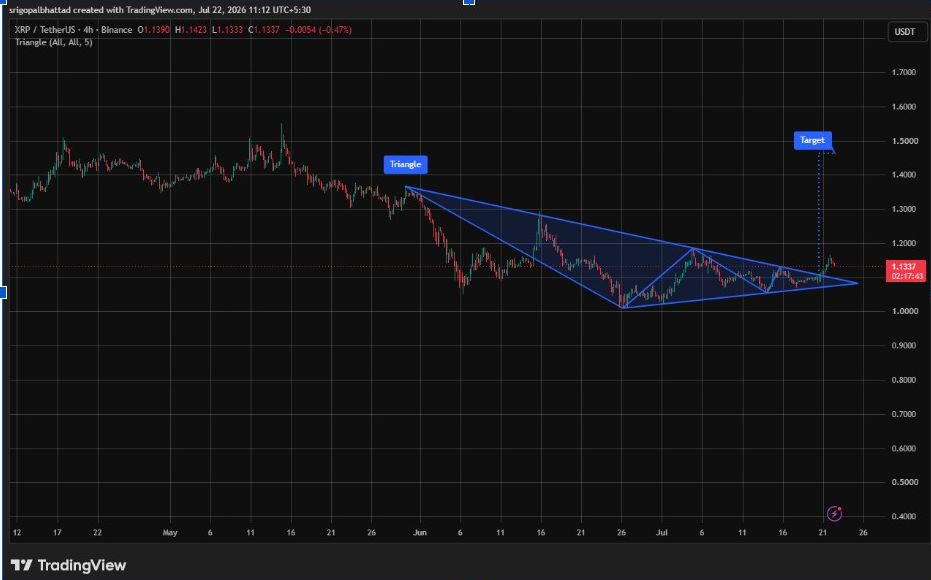Click the TradingView logo
Image resolution: width=931 pixels, height=580 pixels.
click(68, 565)
